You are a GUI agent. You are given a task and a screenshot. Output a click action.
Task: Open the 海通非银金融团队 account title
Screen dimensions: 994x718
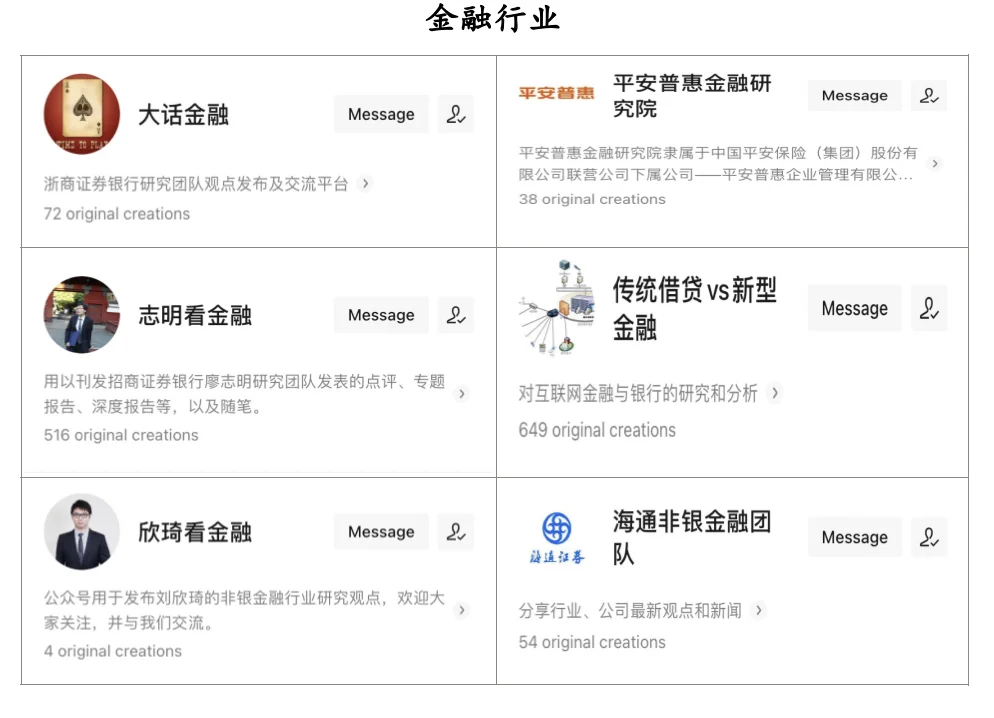point(692,537)
